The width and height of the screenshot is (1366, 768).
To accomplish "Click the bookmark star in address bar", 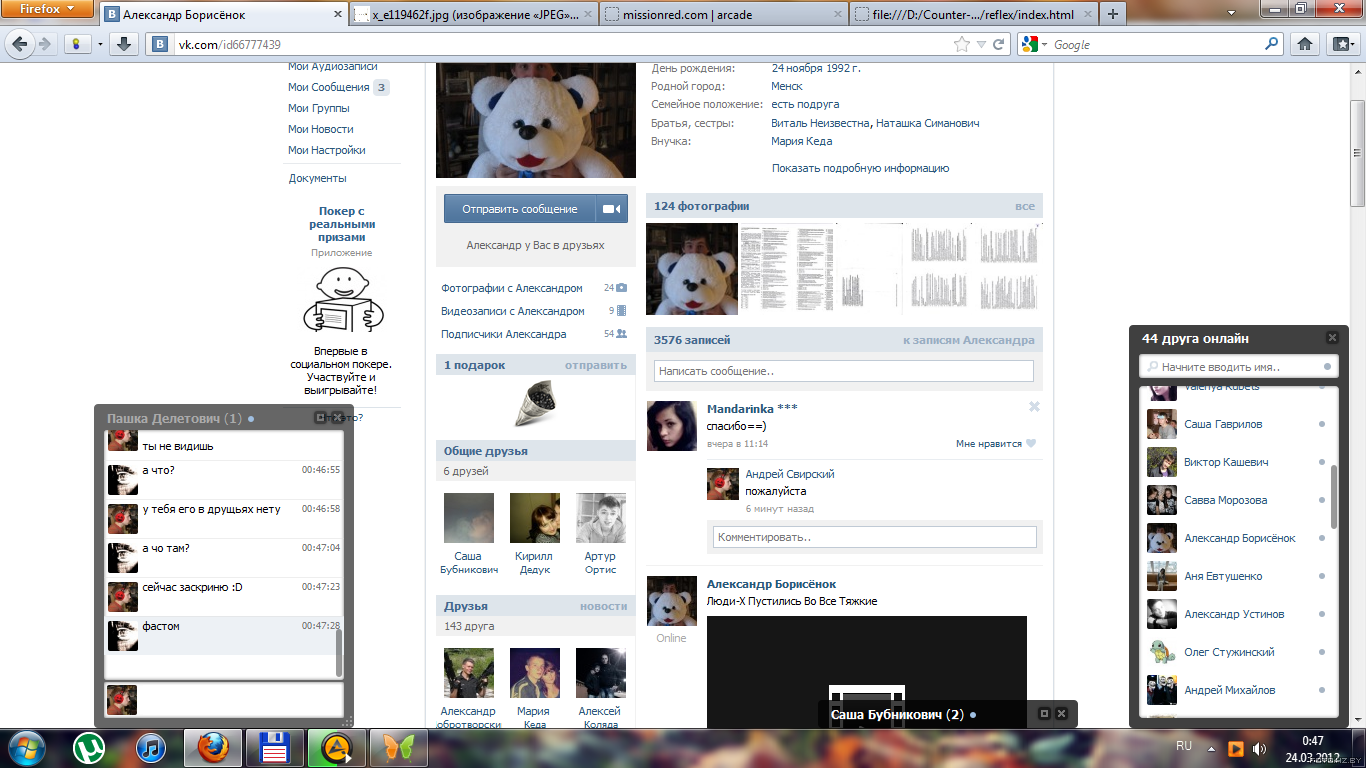I will tap(962, 44).
